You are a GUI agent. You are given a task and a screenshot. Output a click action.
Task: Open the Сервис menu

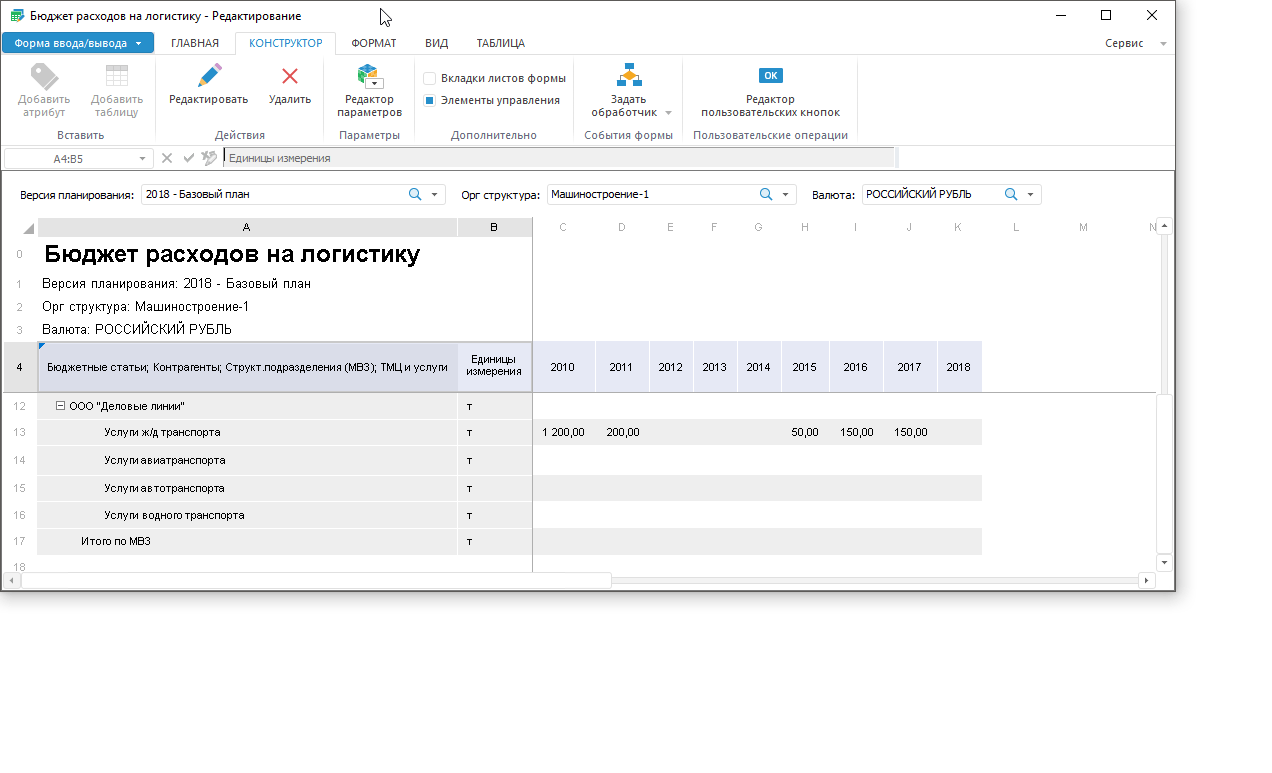[x=1125, y=44]
